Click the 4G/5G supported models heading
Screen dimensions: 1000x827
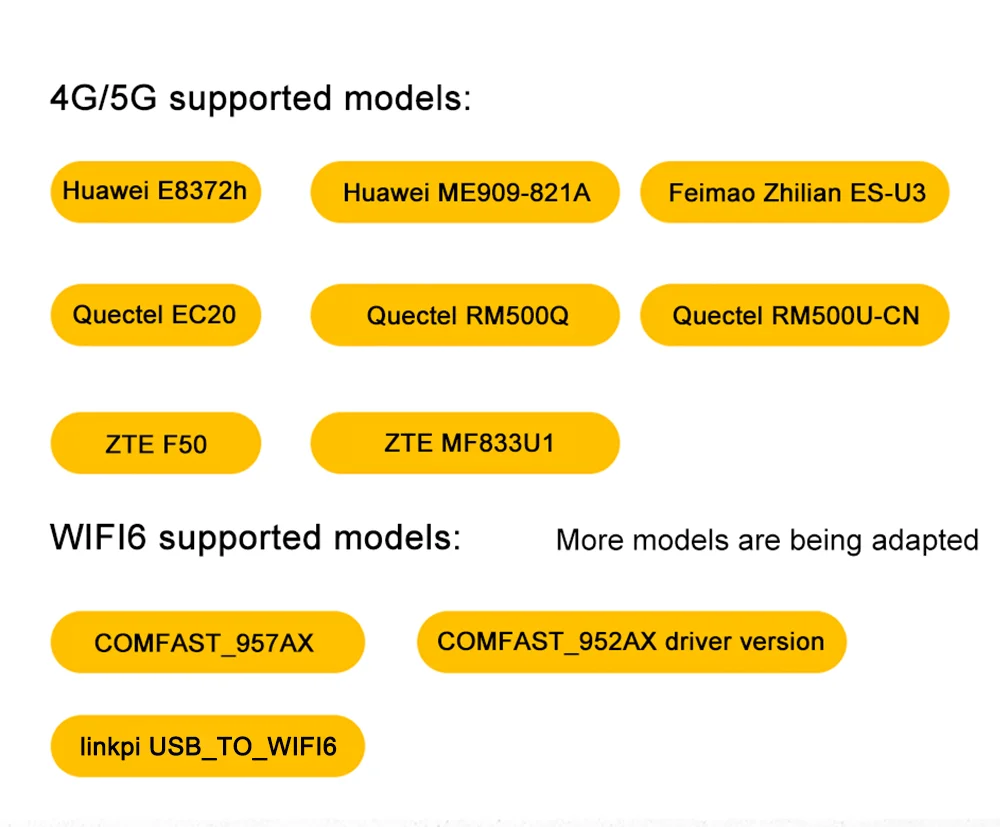pyautogui.click(x=260, y=99)
